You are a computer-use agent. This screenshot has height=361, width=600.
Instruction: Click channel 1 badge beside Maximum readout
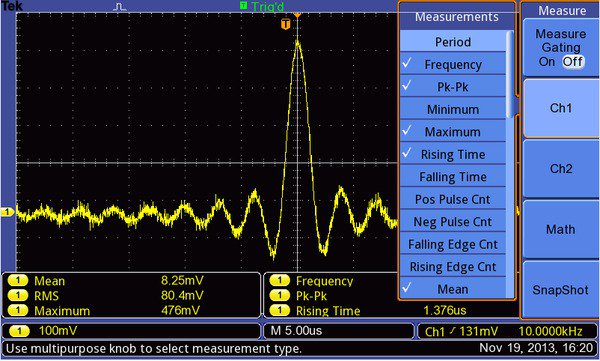[18, 310]
